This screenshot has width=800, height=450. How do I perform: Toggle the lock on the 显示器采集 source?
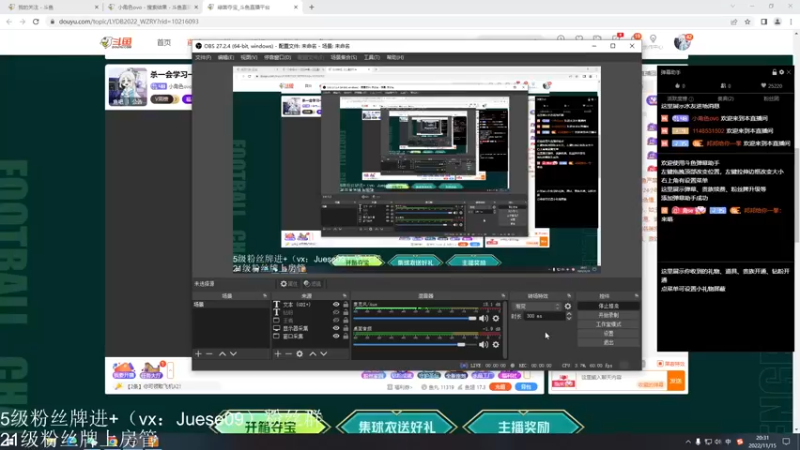[345, 328]
